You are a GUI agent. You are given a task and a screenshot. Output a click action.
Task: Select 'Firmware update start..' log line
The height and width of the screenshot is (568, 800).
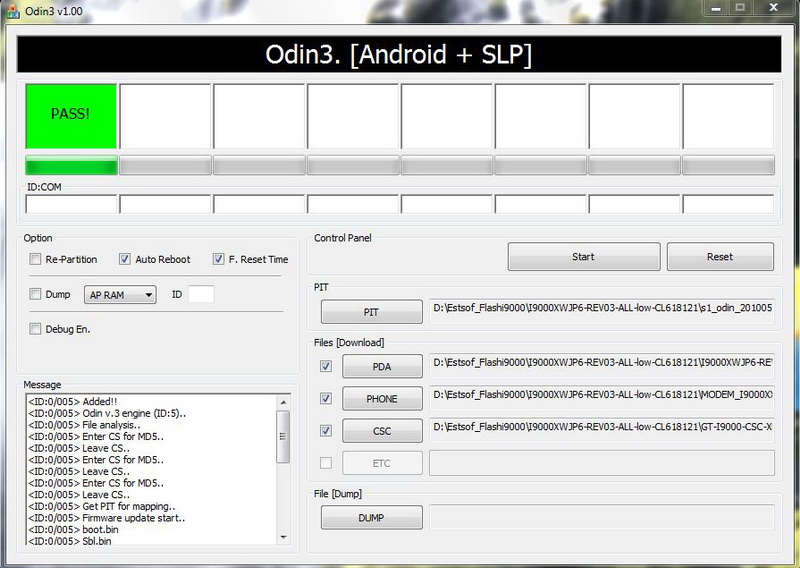[107, 518]
